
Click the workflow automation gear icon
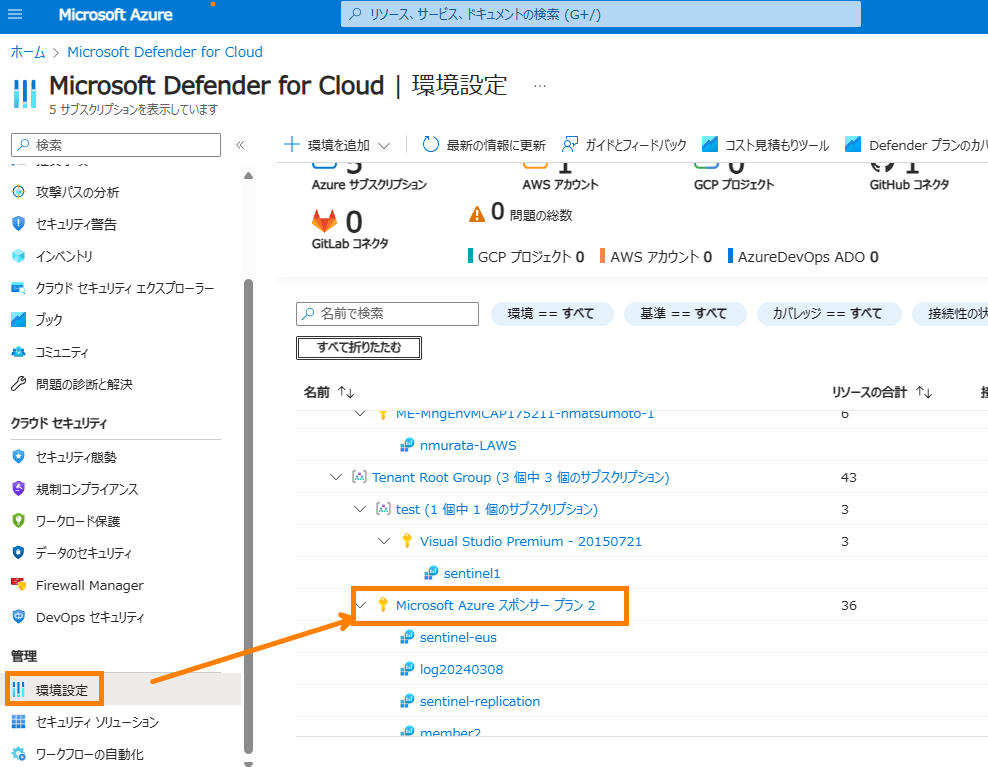tap(18, 754)
